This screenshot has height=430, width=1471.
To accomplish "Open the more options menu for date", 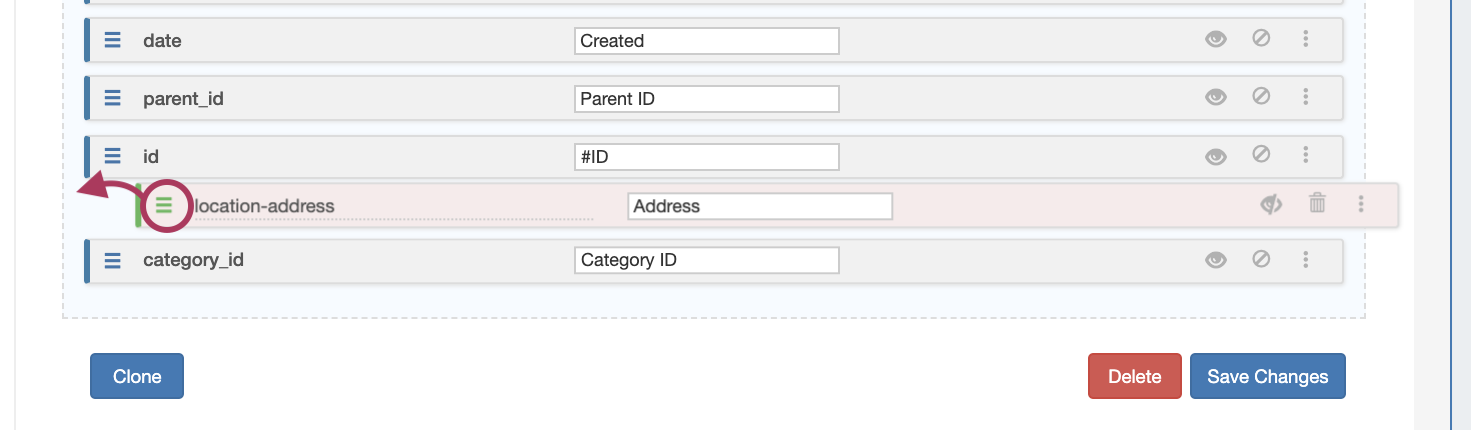I will tap(1306, 39).
